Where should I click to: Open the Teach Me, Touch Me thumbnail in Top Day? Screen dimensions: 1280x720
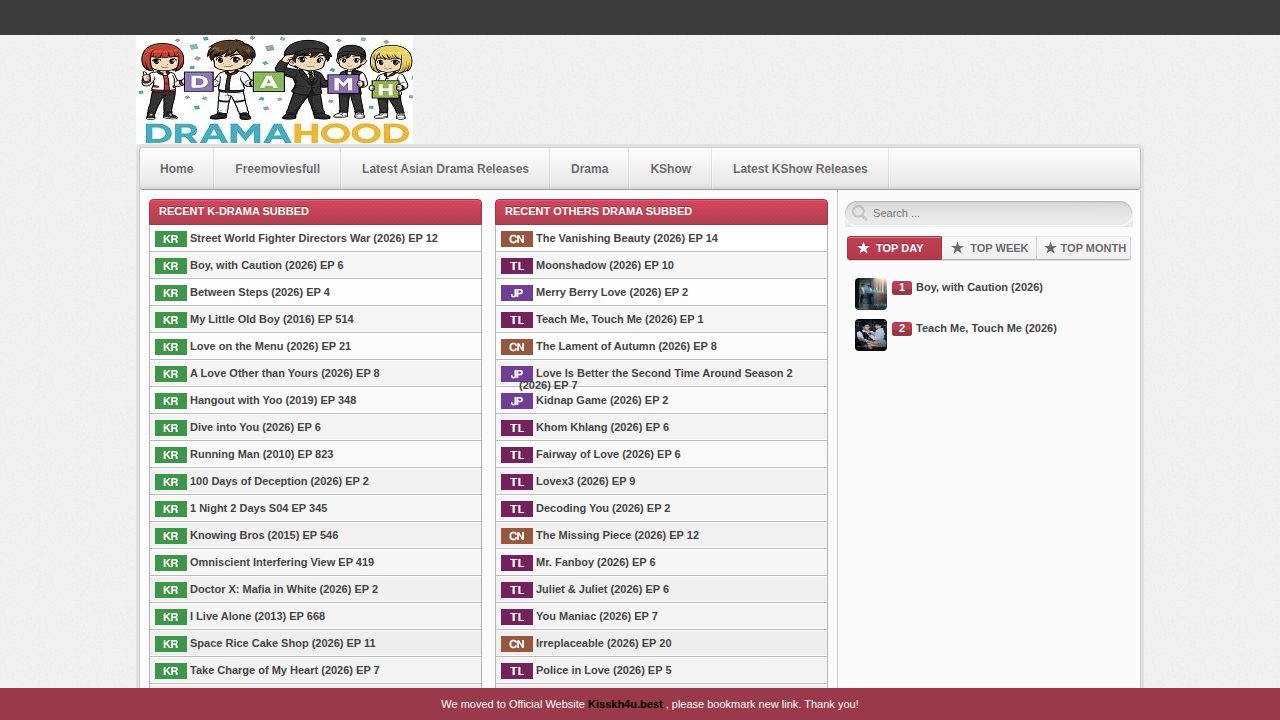(871, 335)
